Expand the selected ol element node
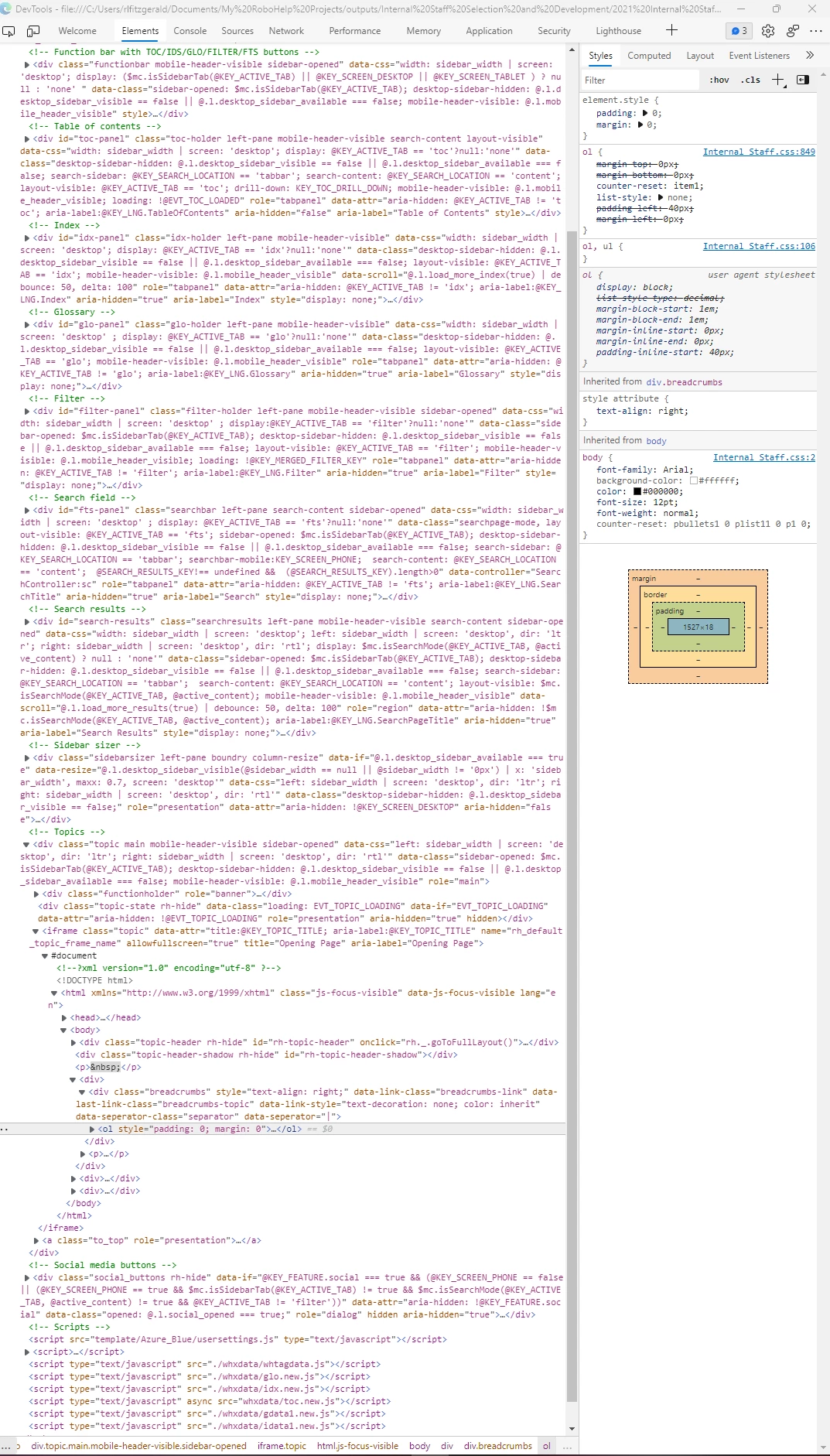Image resolution: width=830 pixels, height=1456 pixels. (92, 1130)
